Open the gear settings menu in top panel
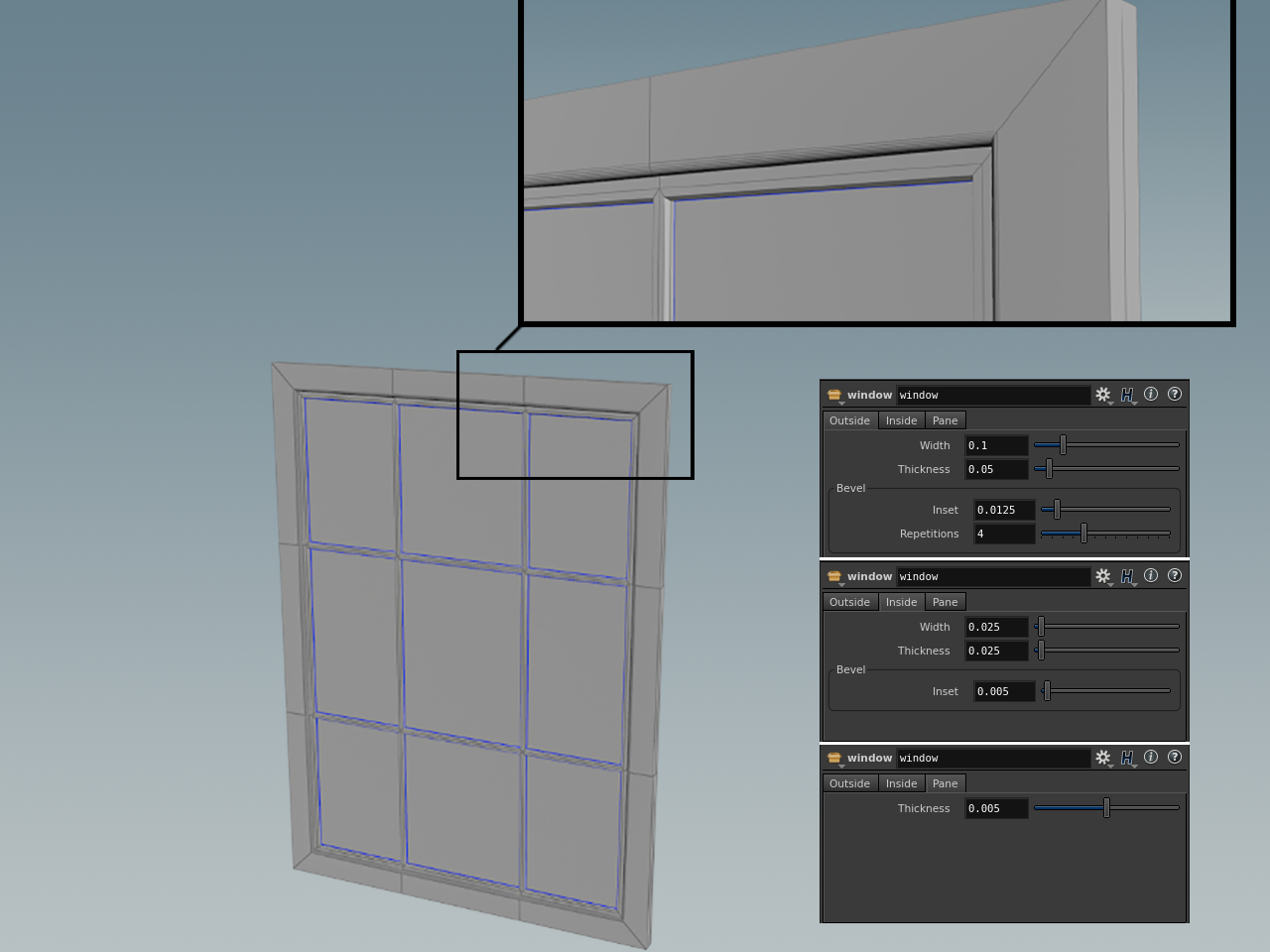The image size is (1270, 952). click(1102, 395)
